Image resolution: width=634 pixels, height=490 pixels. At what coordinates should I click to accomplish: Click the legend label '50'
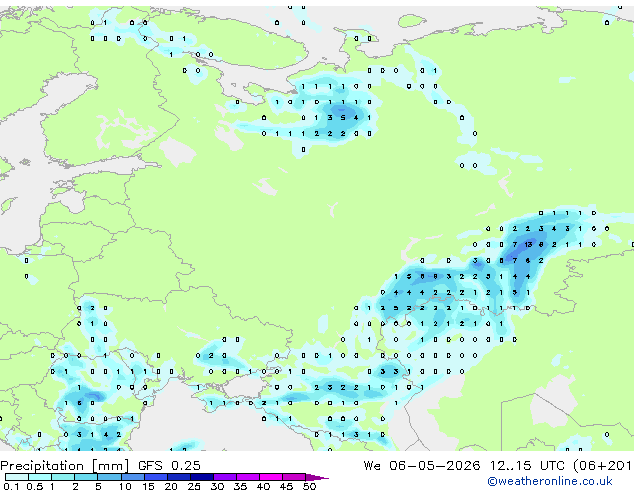pyautogui.click(x=309, y=486)
